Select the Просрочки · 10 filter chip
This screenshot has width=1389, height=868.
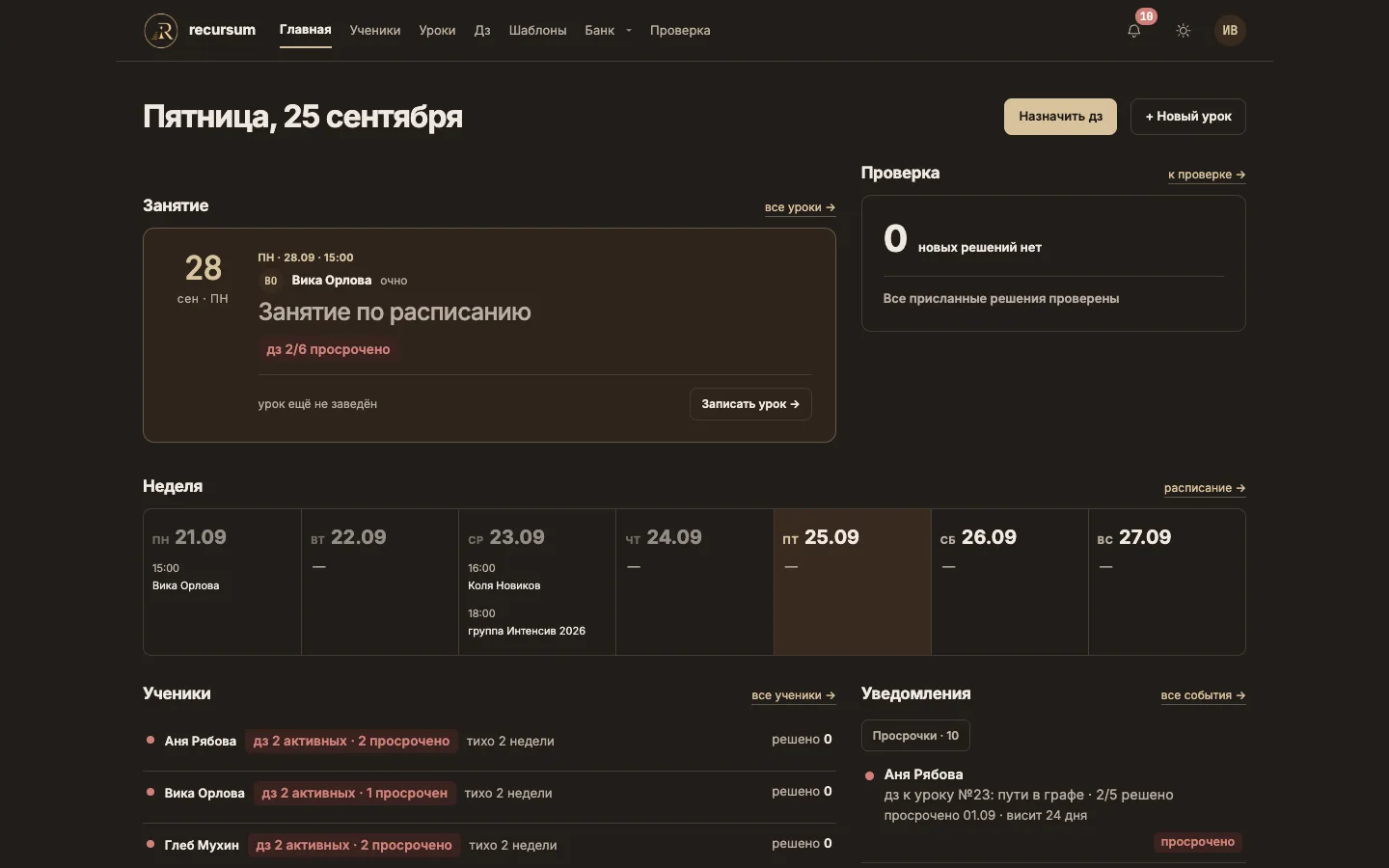point(915,736)
